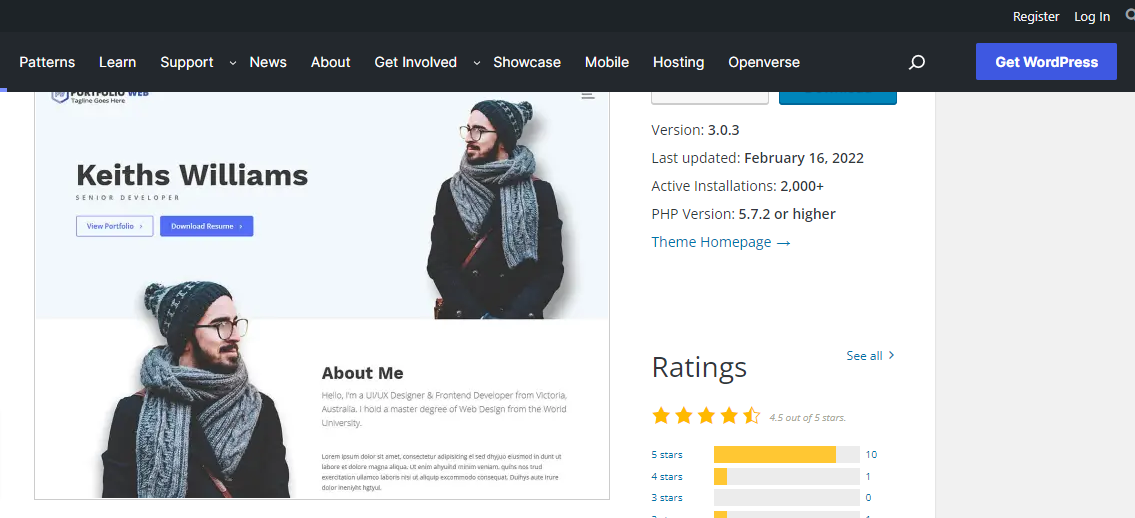Screen dimensions: 1135x518
Task: Click the 5 stars count 10
Action: [x=871, y=454]
